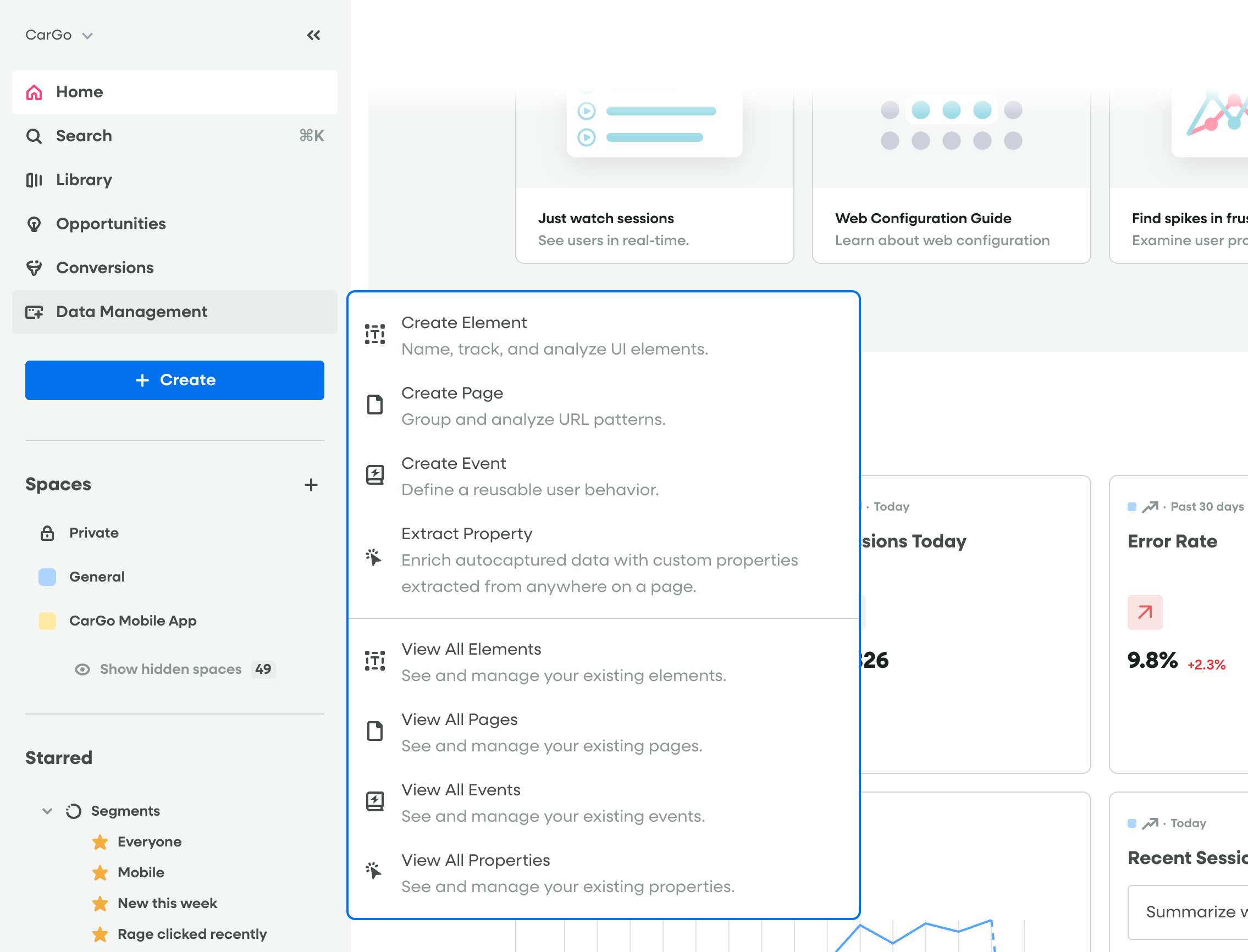The width and height of the screenshot is (1248, 952).
Task: Open the Library section
Action: [84, 180]
